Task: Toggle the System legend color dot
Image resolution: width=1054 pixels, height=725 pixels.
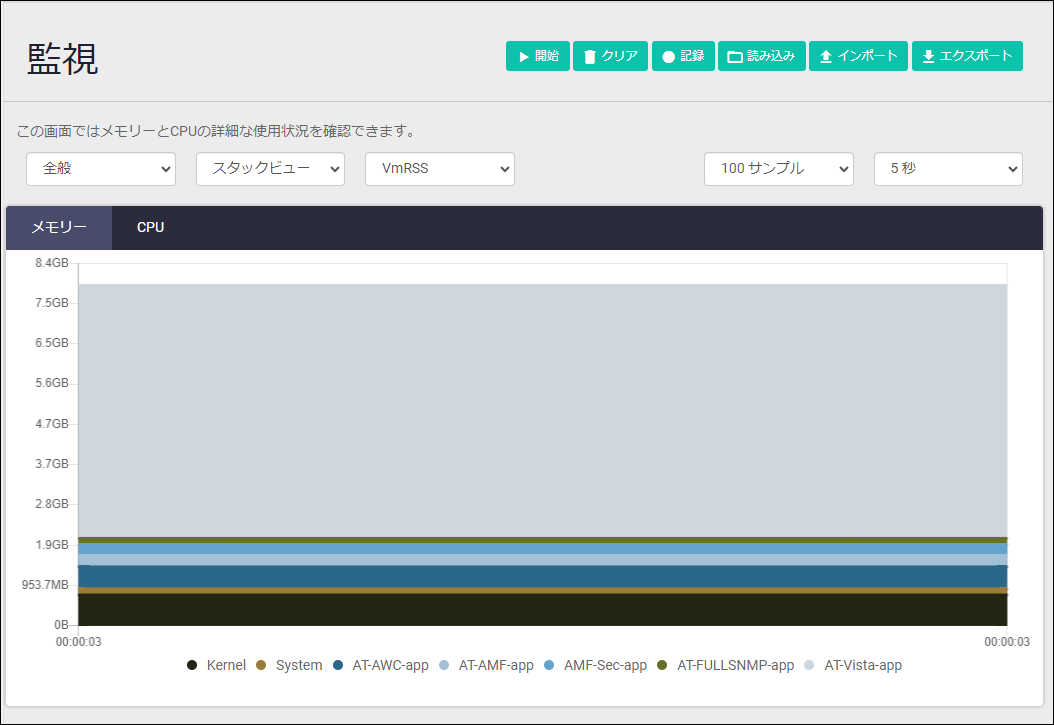Action: 261,665
